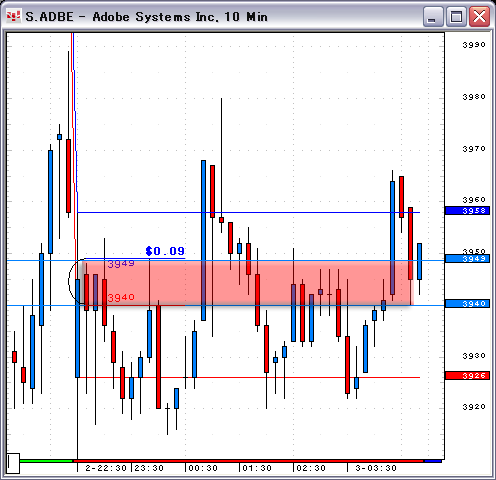Click the 3-03:30 time axis label
The width and height of the screenshot is (496, 480).
[x=376, y=468]
